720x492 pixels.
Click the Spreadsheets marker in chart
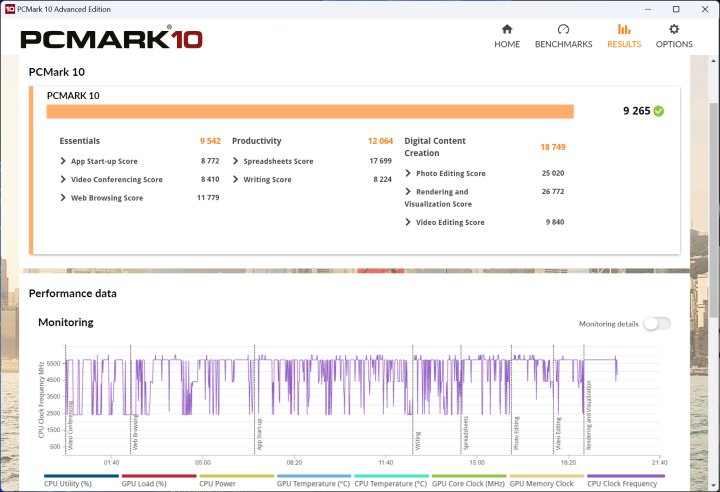tap(466, 433)
